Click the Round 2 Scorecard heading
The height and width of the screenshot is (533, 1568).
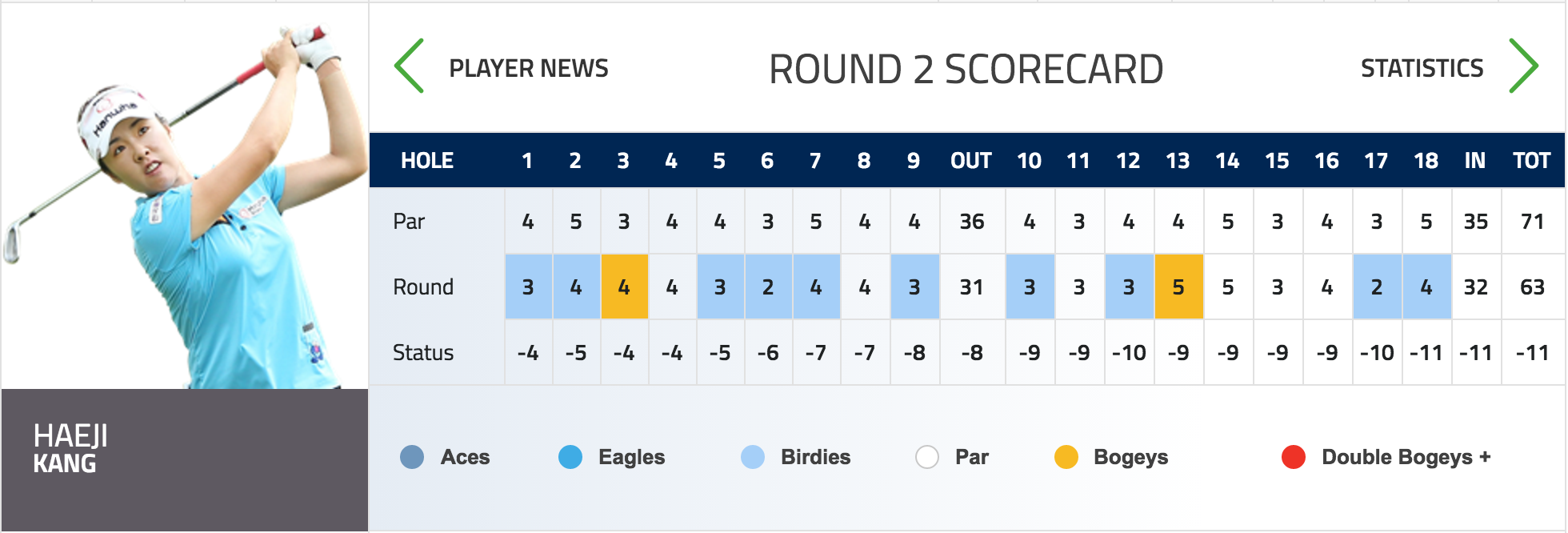click(966, 70)
